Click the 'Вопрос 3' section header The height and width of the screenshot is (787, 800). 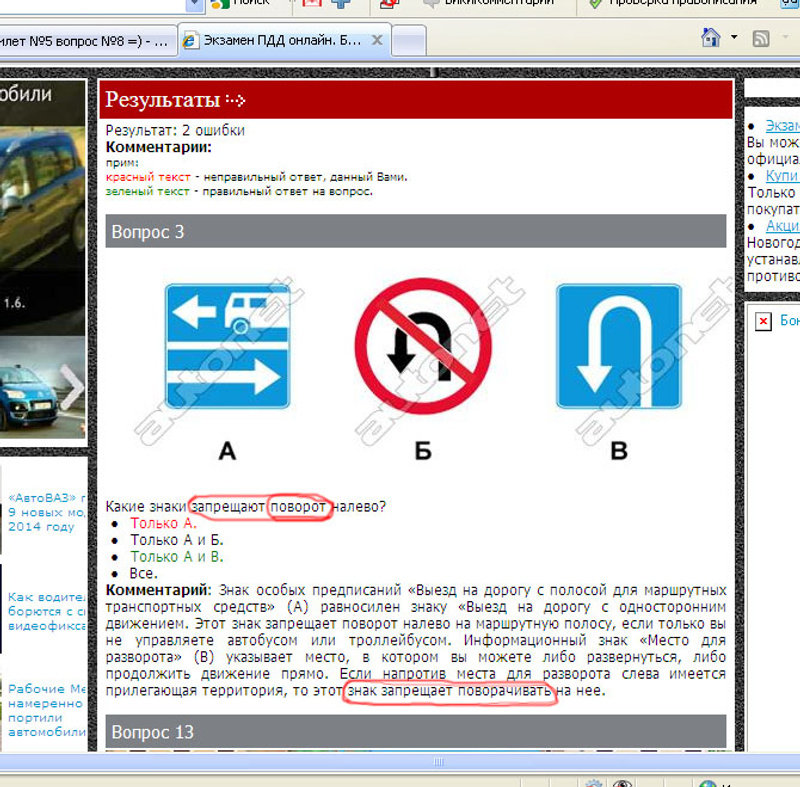coord(416,232)
